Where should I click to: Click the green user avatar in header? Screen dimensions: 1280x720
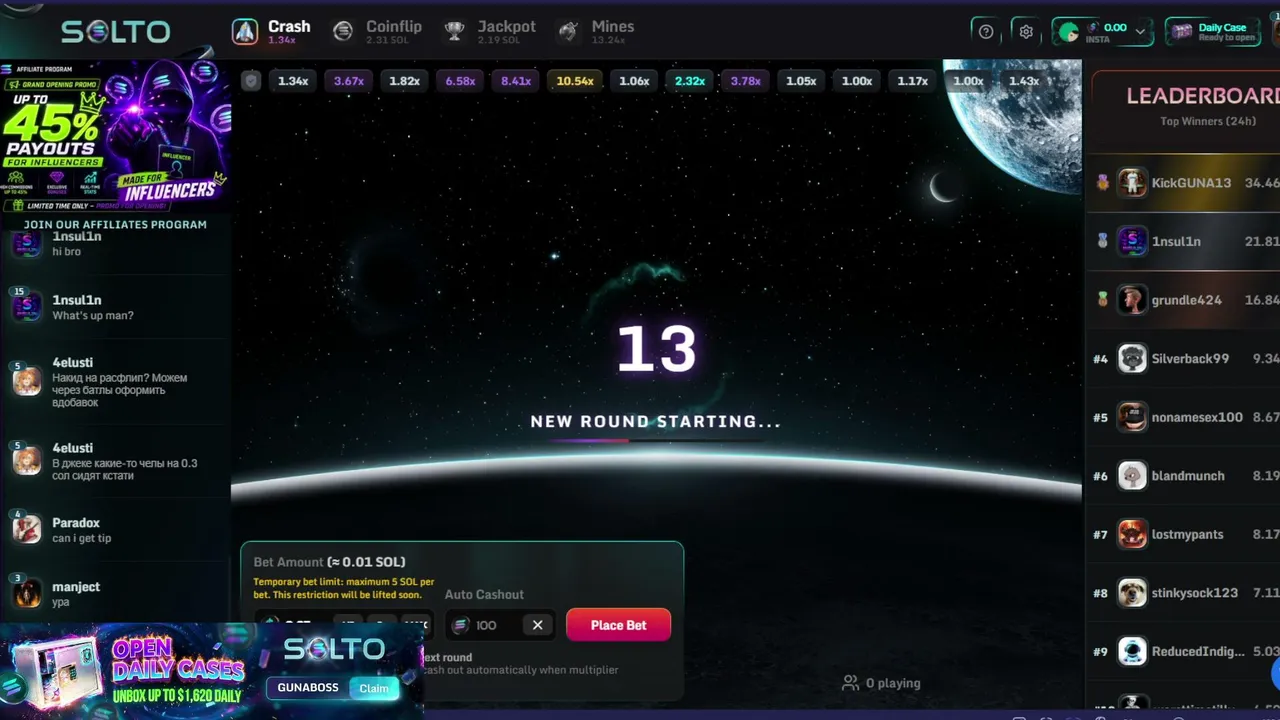pyautogui.click(x=1068, y=32)
